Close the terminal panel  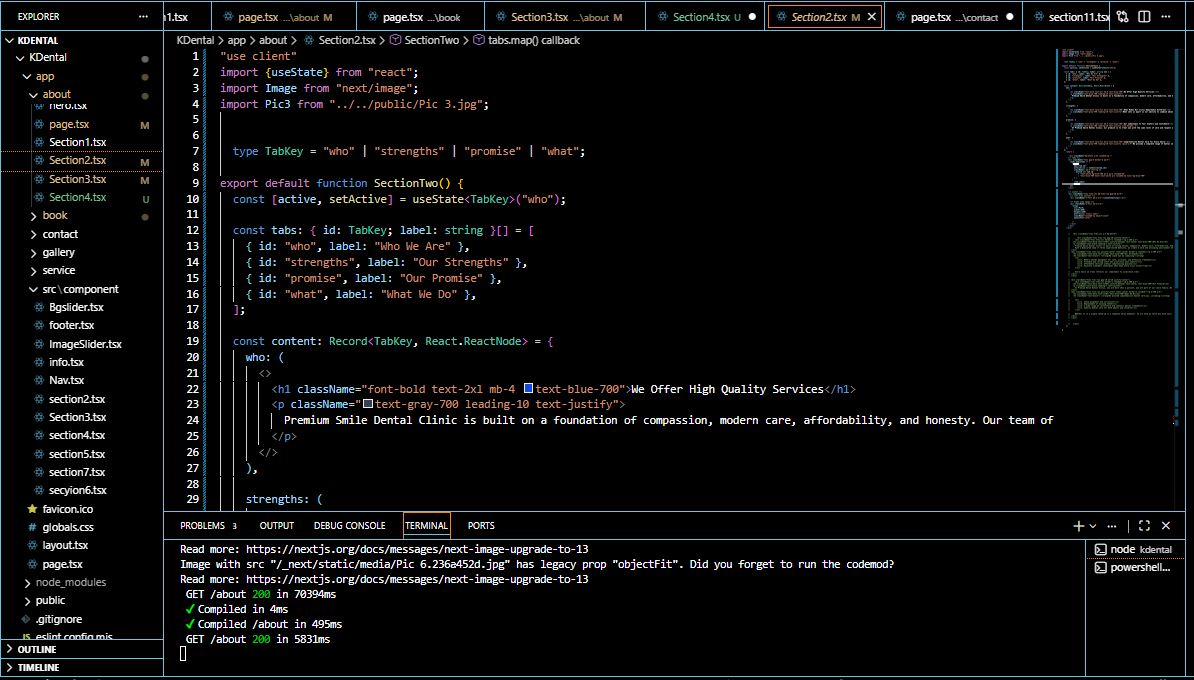point(1165,525)
